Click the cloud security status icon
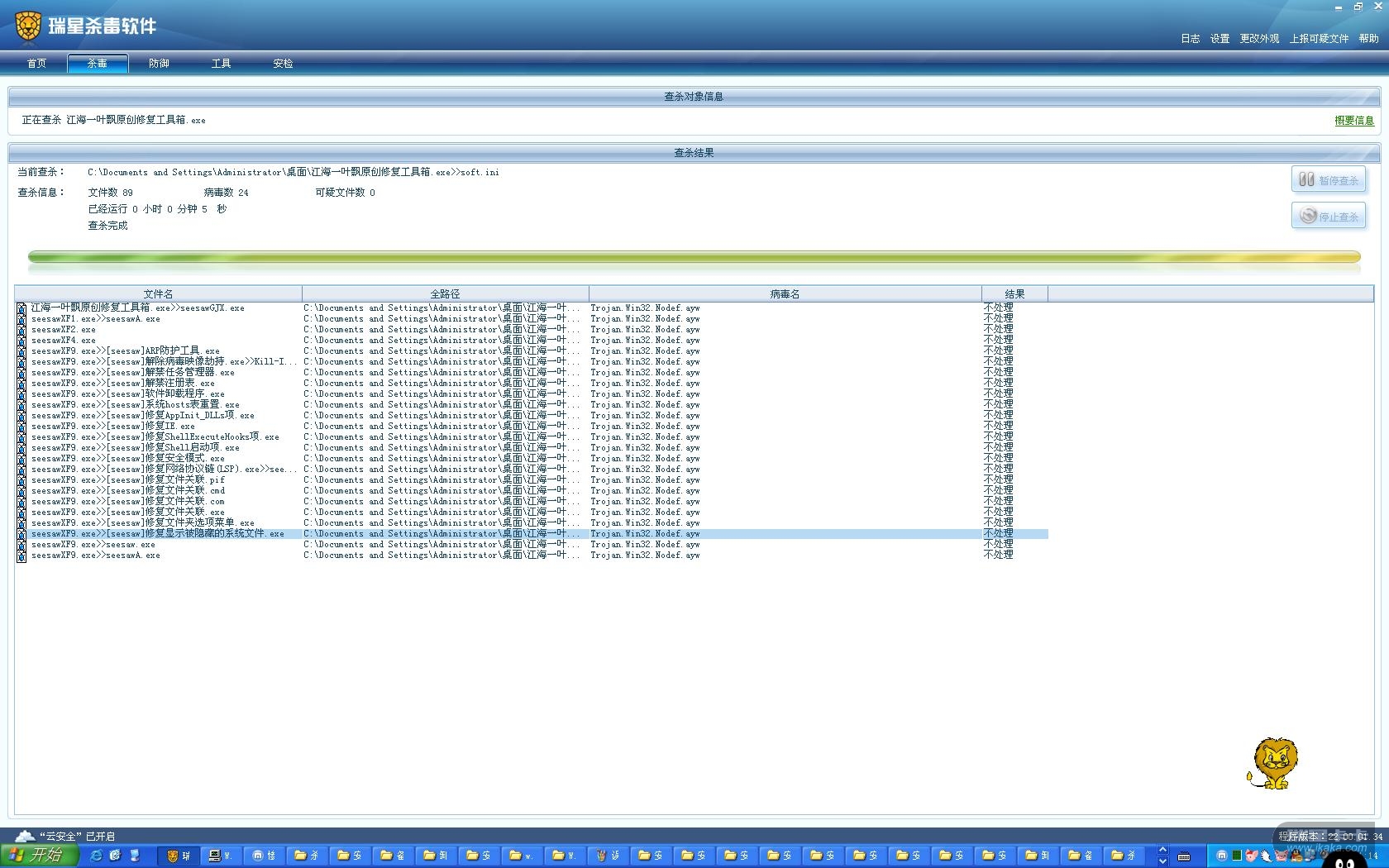1389x868 pixels. point(25,836)
